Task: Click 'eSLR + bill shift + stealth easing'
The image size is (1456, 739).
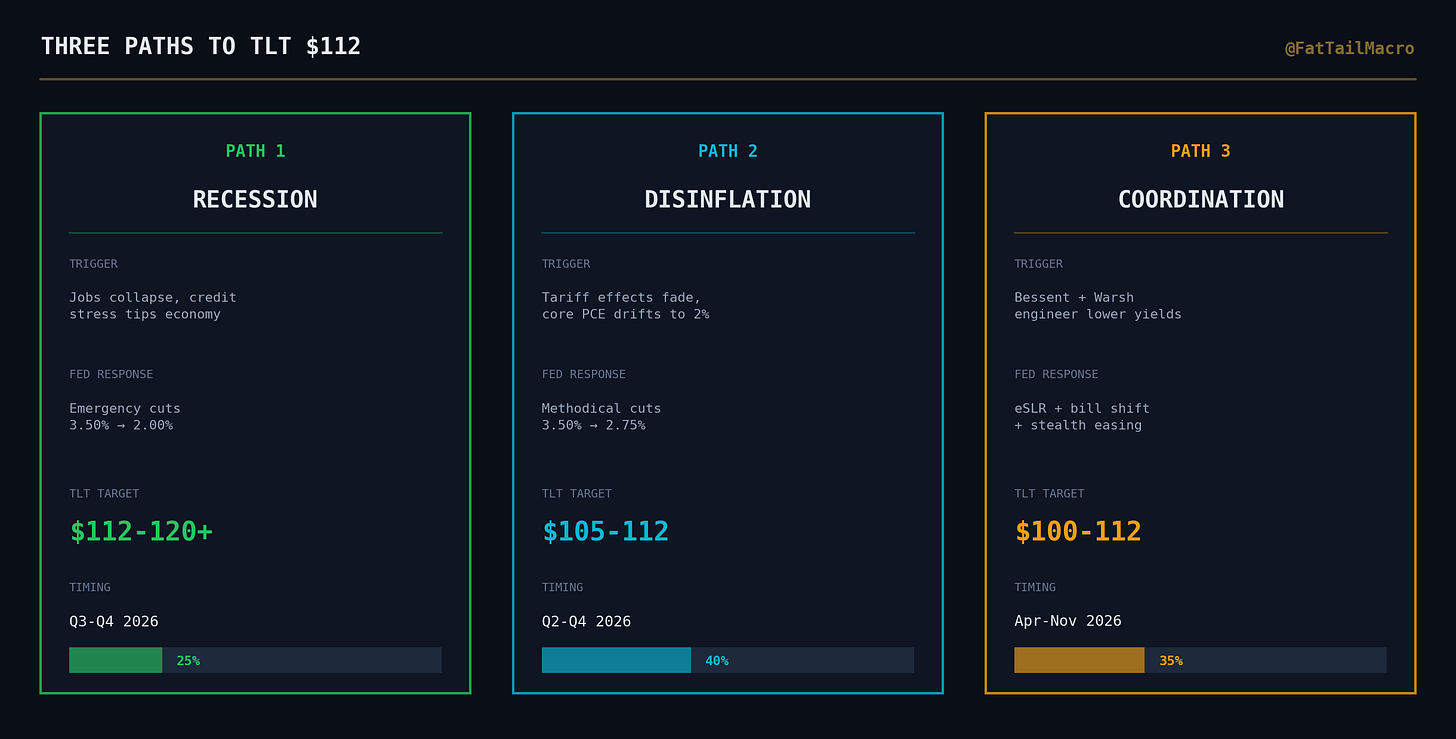Action: coord(1082,417)
